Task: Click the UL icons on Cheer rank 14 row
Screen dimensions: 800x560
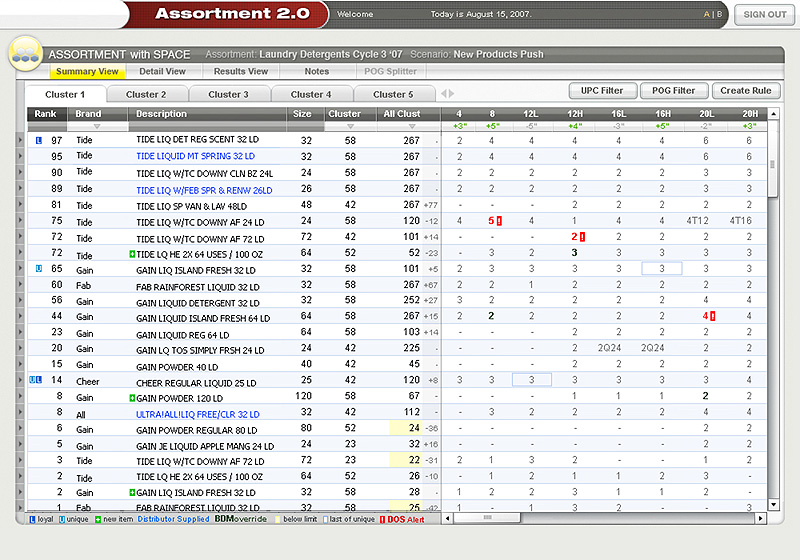Action: pos(35,379)
